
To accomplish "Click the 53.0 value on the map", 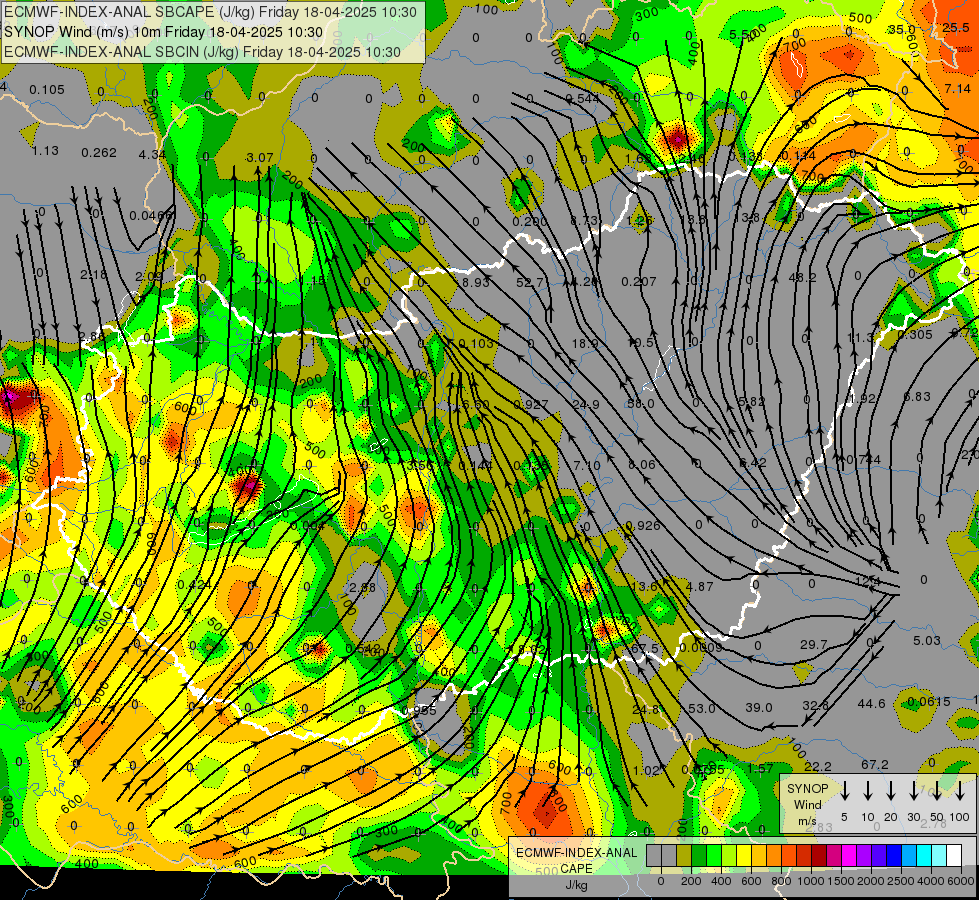I will (x=701, y=709).
